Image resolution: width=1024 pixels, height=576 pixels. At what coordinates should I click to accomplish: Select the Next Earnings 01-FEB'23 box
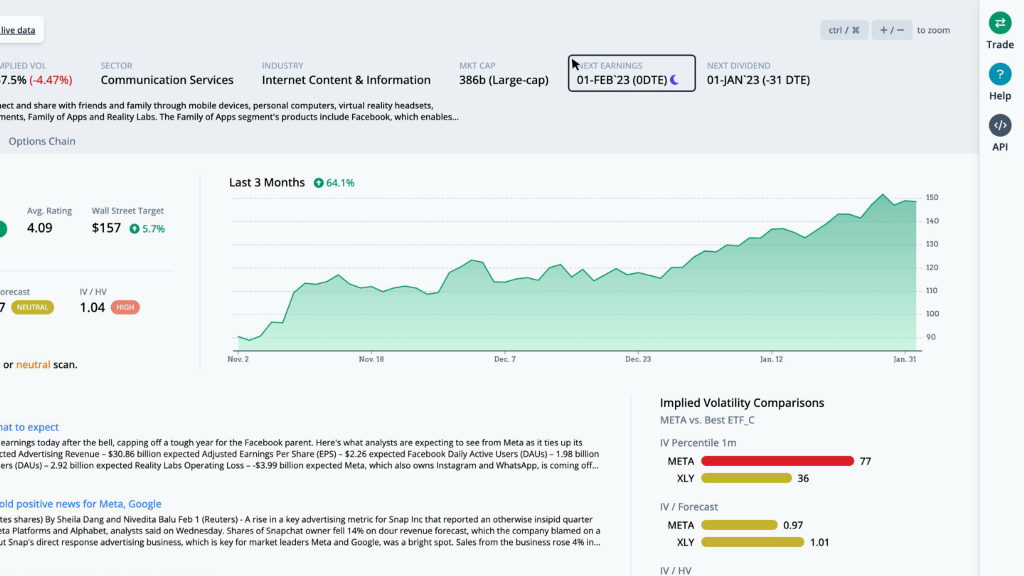(631, 73)
